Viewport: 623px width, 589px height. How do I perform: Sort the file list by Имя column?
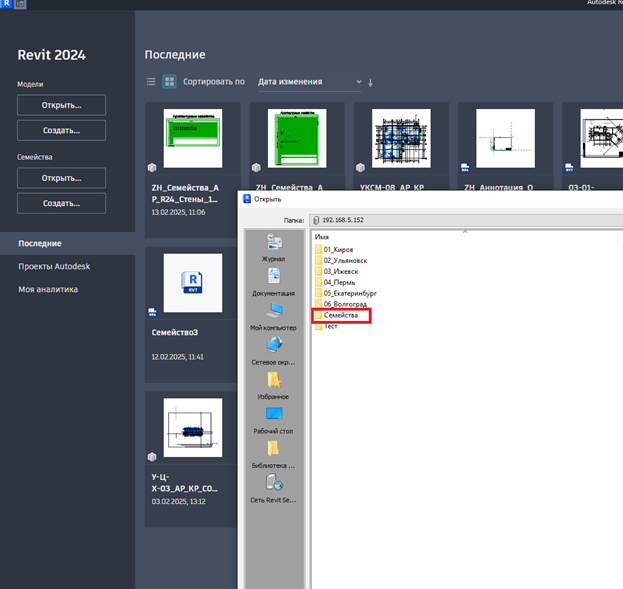tap(321, 237)
